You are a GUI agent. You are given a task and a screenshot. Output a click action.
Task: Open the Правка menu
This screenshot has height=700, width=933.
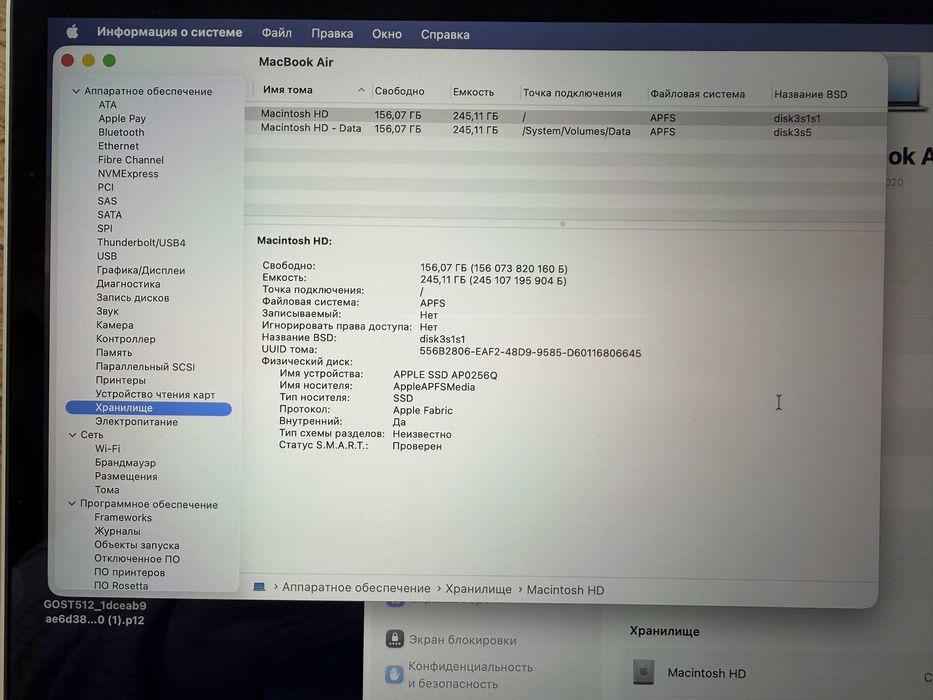tap(332, 33)
